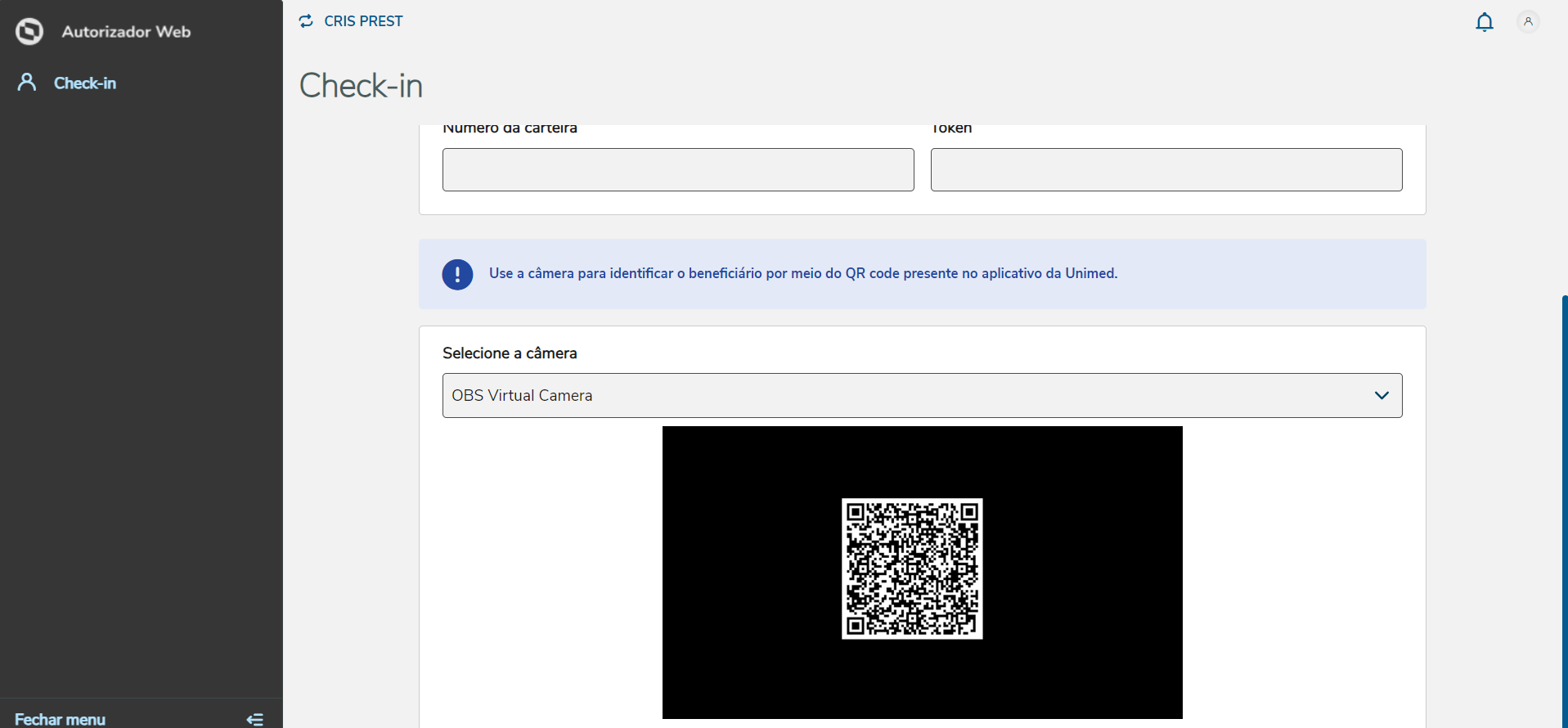Collapse sidebar using the menu-fold icon
The width and height of the screenshot is (1568, 728).
click(x=255, y=720)
